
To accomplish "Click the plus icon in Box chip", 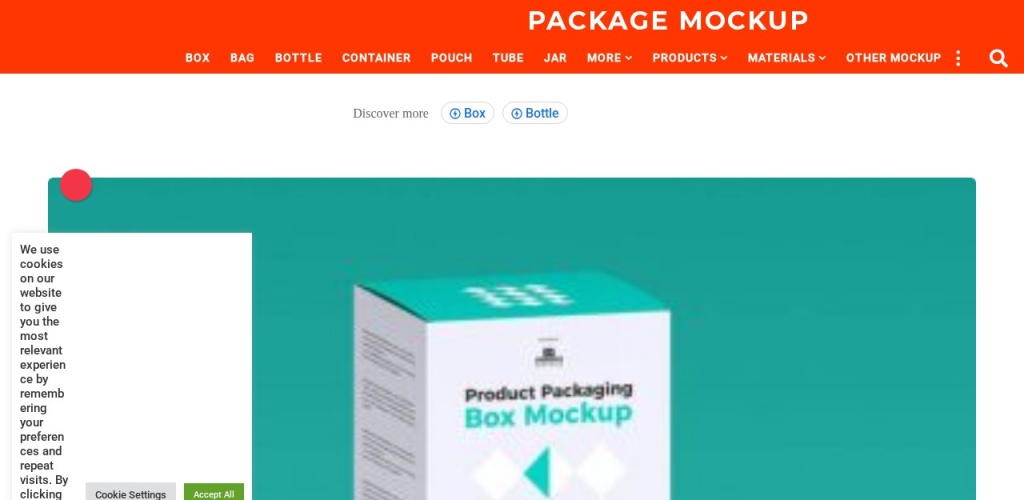I will tap(455, 114).
